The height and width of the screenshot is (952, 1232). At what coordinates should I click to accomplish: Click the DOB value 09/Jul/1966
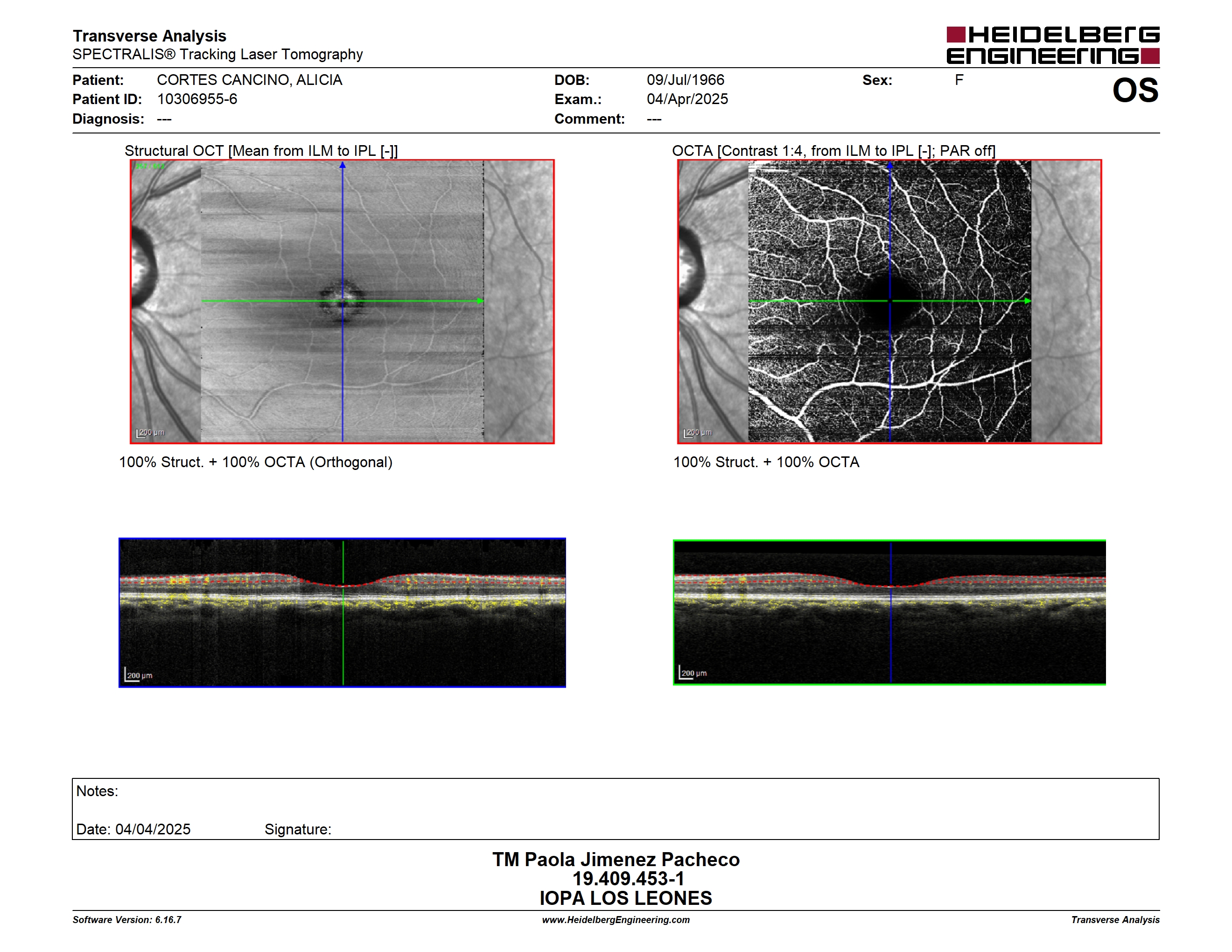686,80
